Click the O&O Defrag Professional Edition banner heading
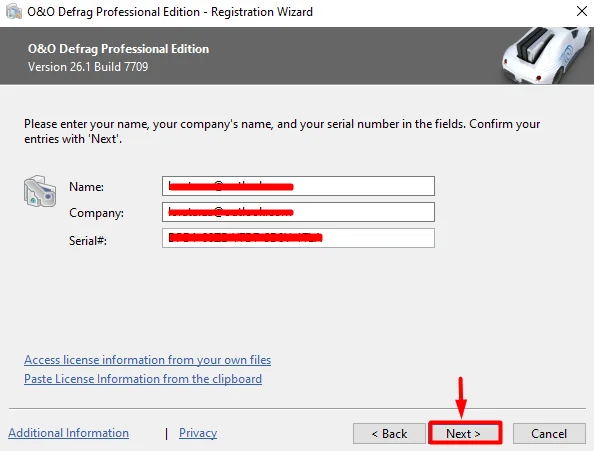The height and width of the screenshot is (451, 594). (118, 49)
